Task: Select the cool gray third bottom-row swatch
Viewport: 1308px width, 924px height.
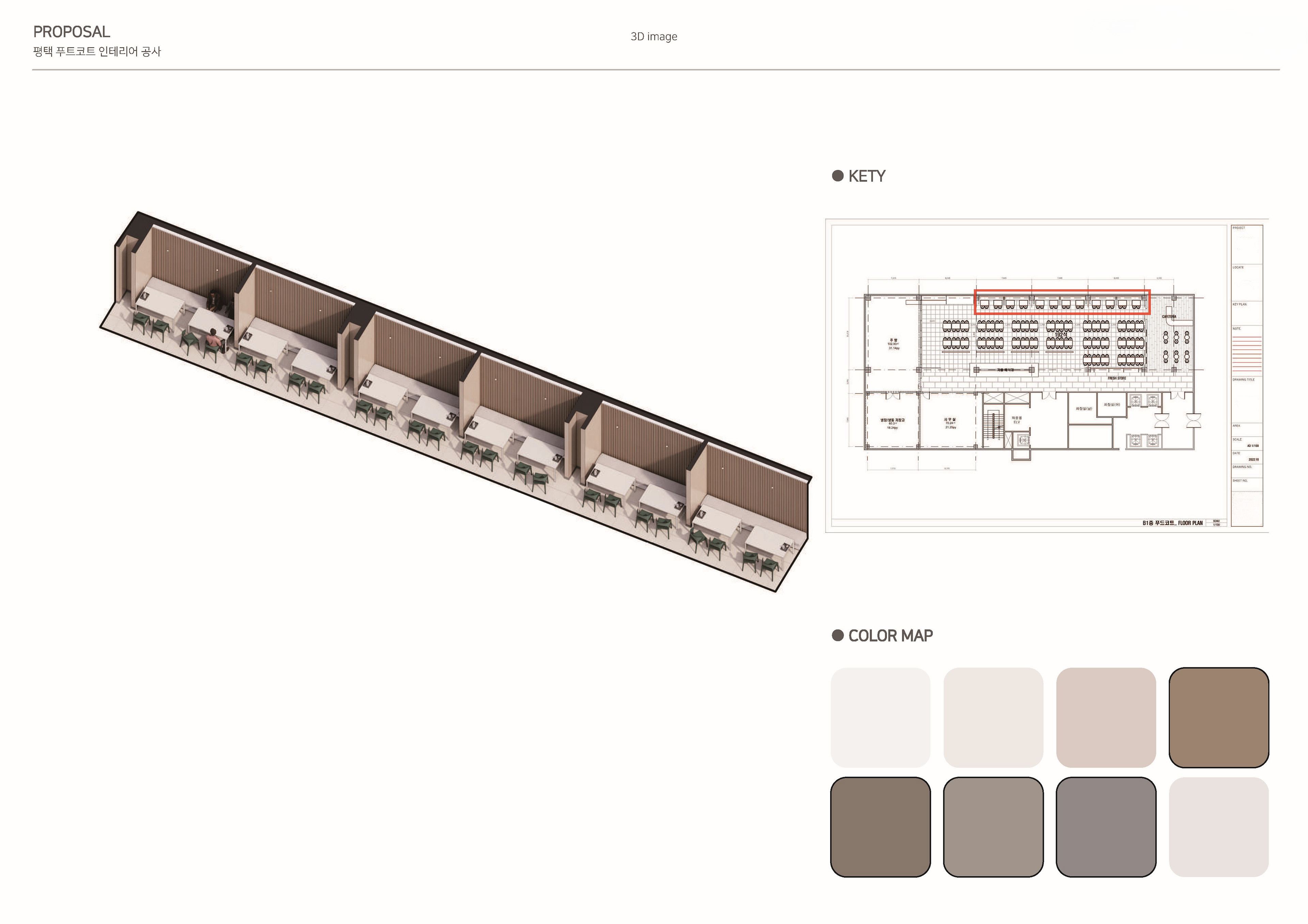Action: 1106,827
